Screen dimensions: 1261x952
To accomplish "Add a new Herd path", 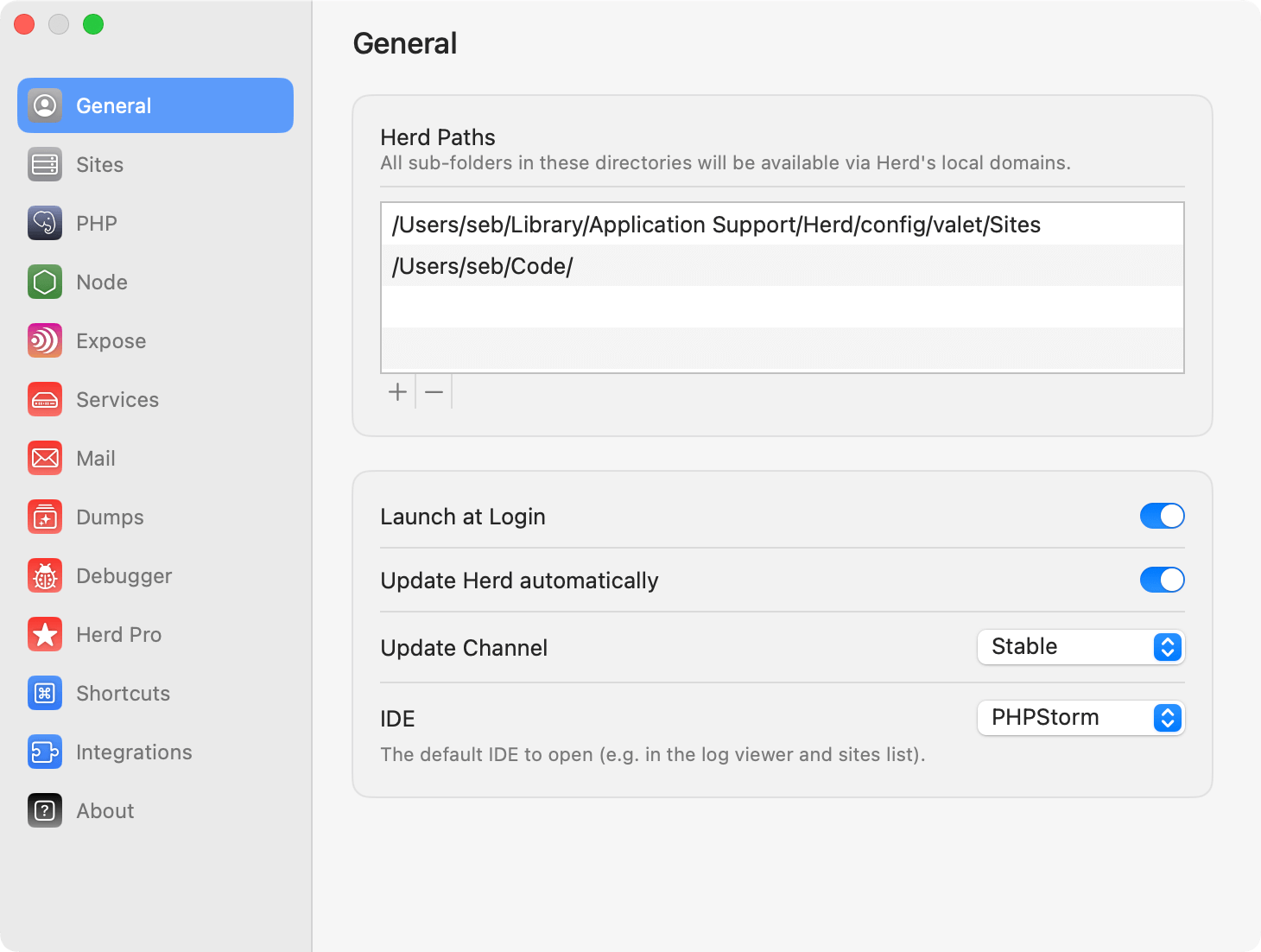I will (396, 391).
